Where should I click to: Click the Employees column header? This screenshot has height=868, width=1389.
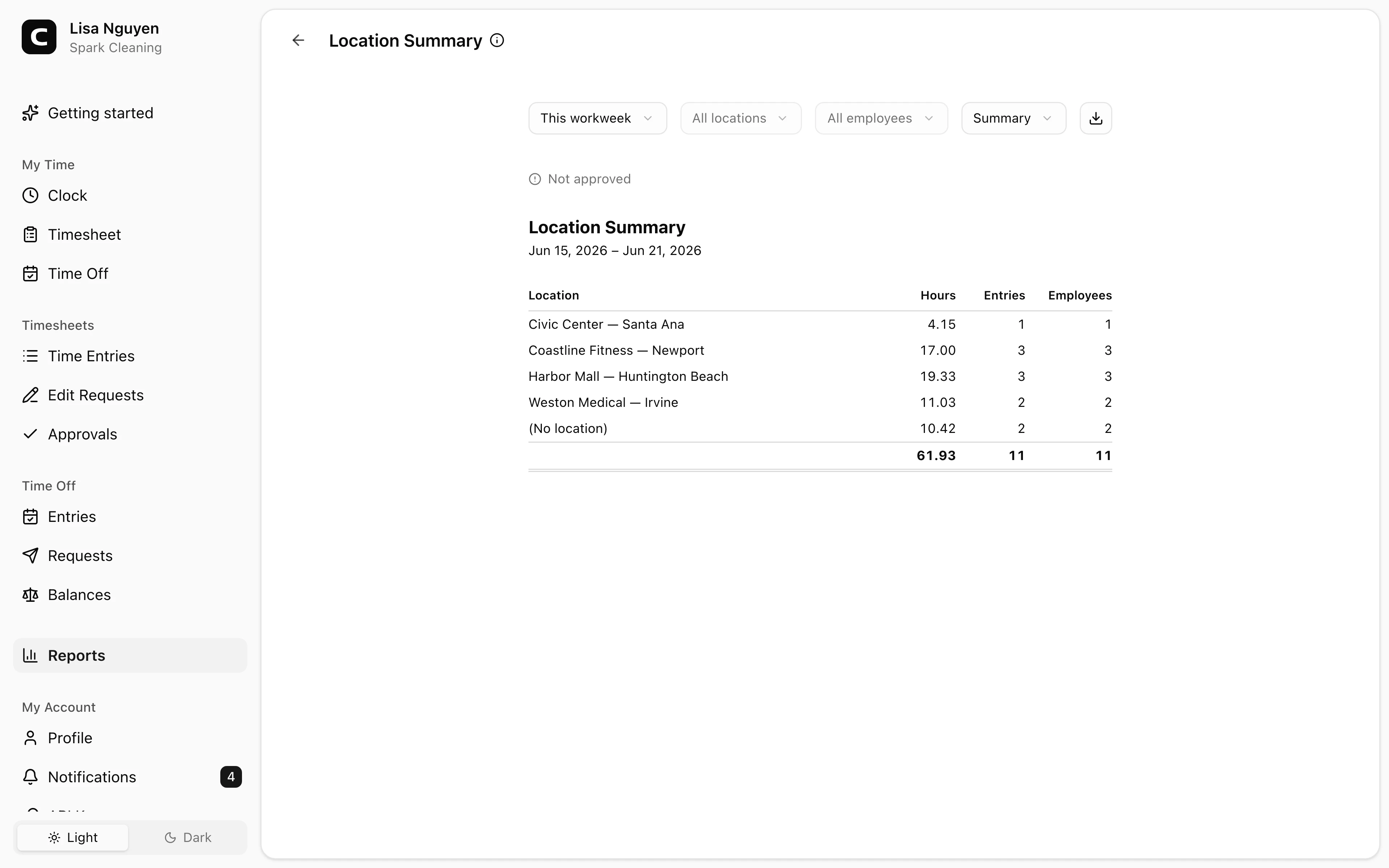(x=1080, y=295)
